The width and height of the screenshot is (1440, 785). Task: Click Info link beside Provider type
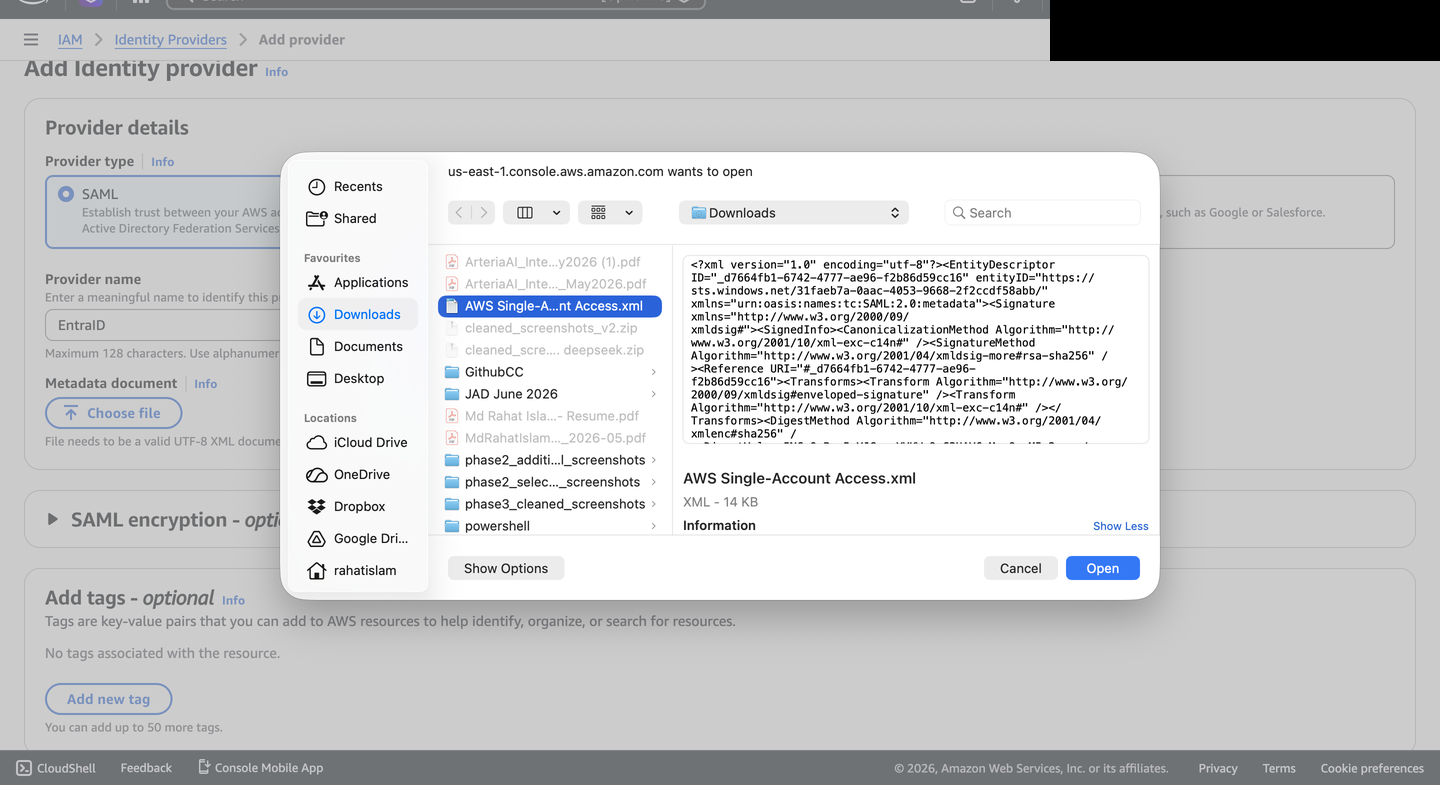(162, 162)
